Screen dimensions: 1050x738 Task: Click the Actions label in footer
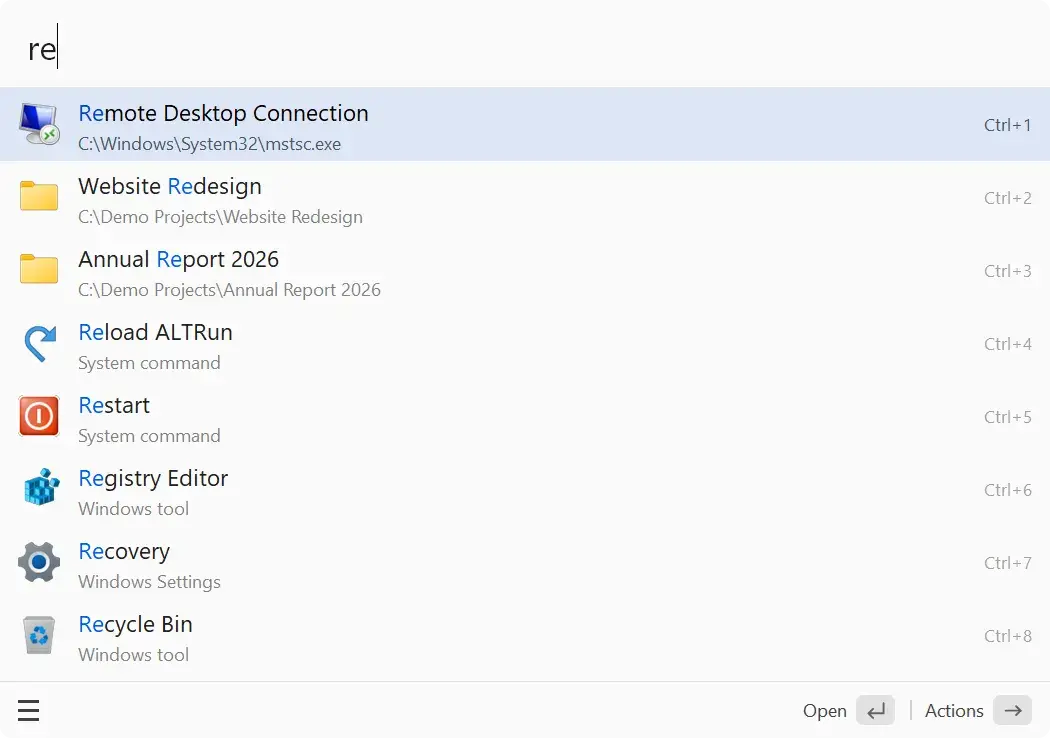pyautogui.click(x=954, y=711)
